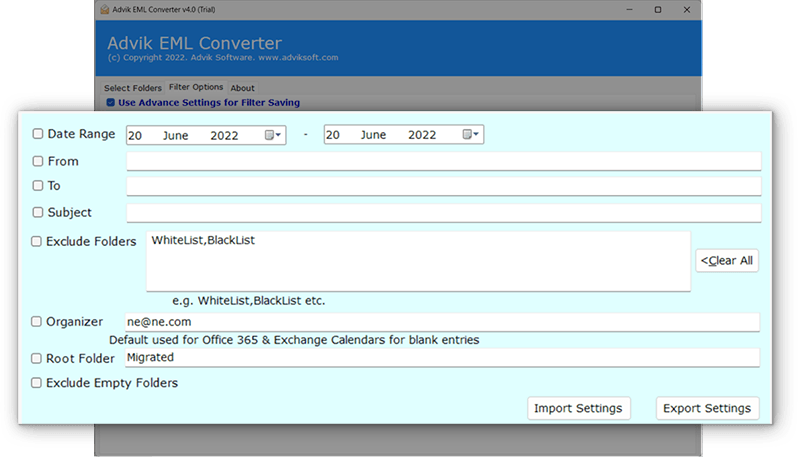798x457 pixels.
Task: Click the Clear All button
Action: (x=727, y=260)
